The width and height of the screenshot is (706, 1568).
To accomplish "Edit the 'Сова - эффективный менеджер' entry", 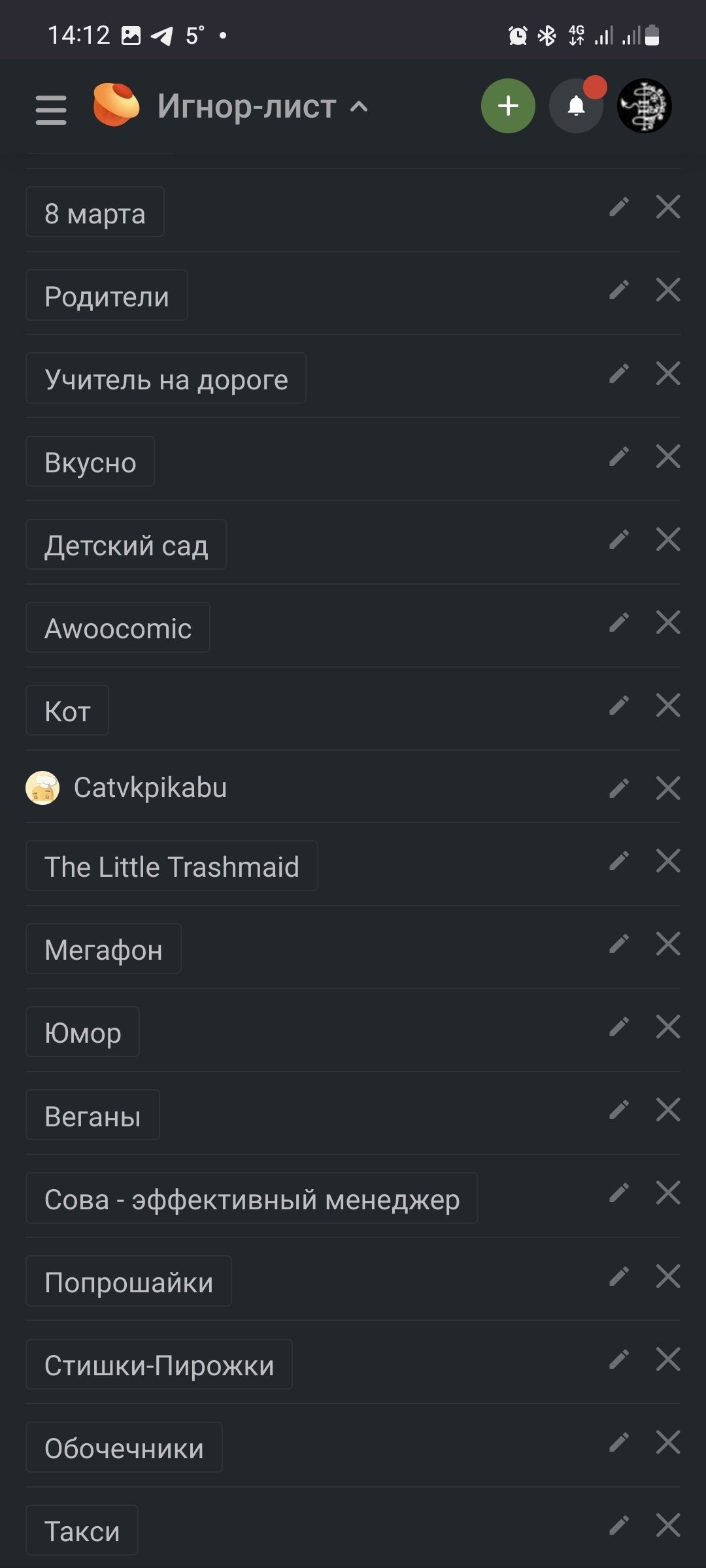I will point(618,1193).
